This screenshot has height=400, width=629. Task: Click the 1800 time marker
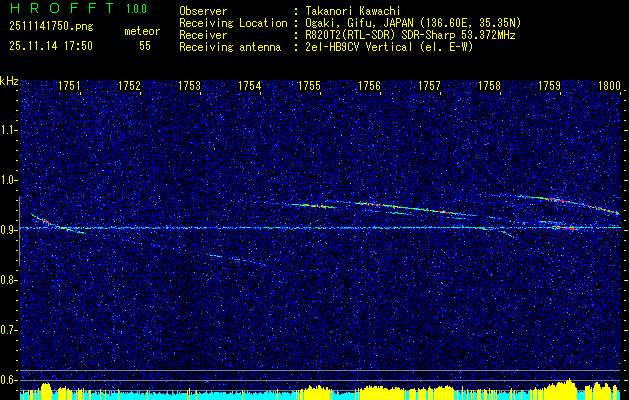click(x=609, y=86)
